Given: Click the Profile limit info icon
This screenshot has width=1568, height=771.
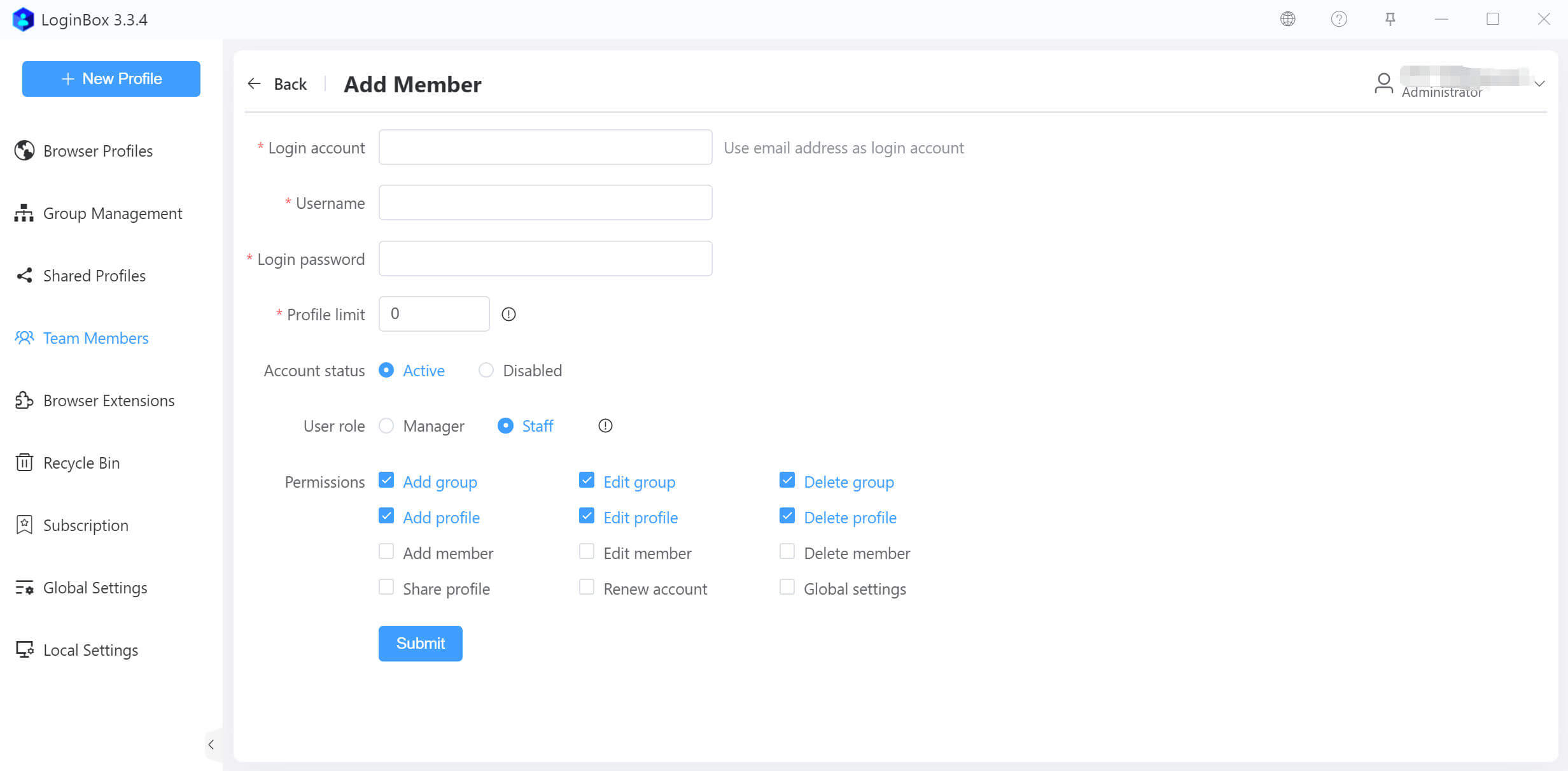Looking at the screenshot, I should [x=508, y=314].
